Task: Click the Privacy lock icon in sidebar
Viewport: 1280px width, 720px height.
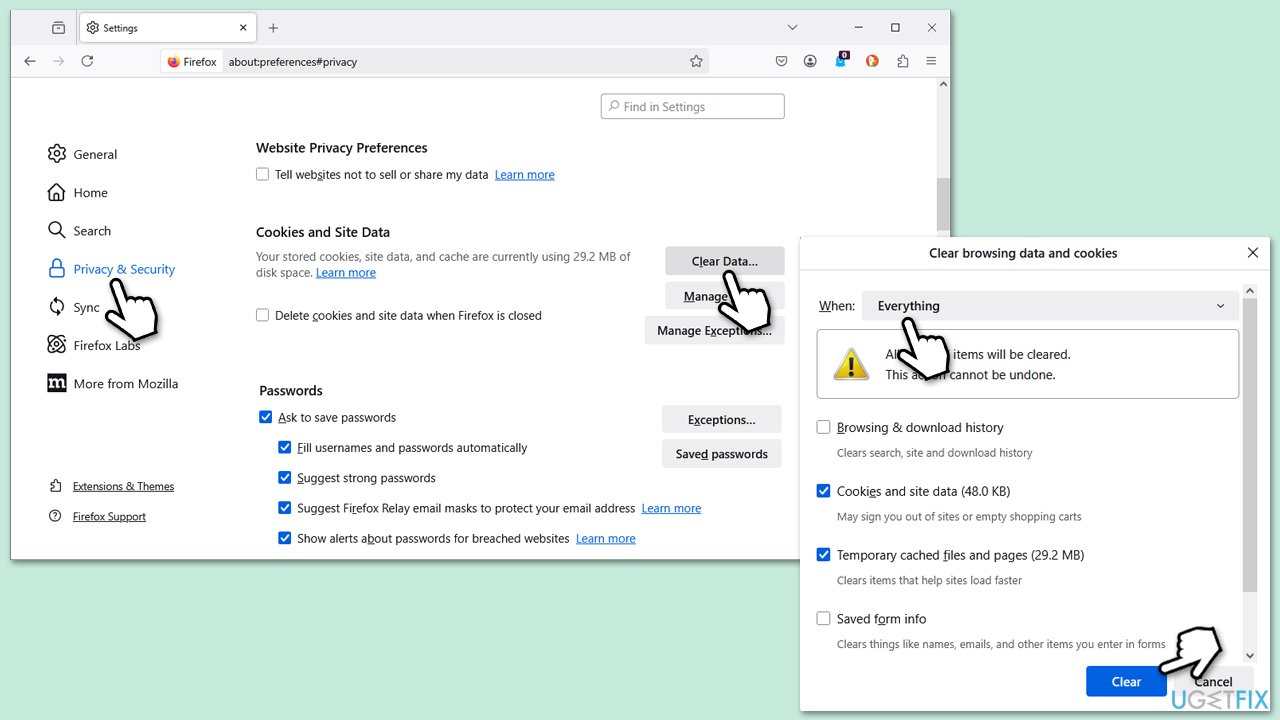Action: point(56,268)
